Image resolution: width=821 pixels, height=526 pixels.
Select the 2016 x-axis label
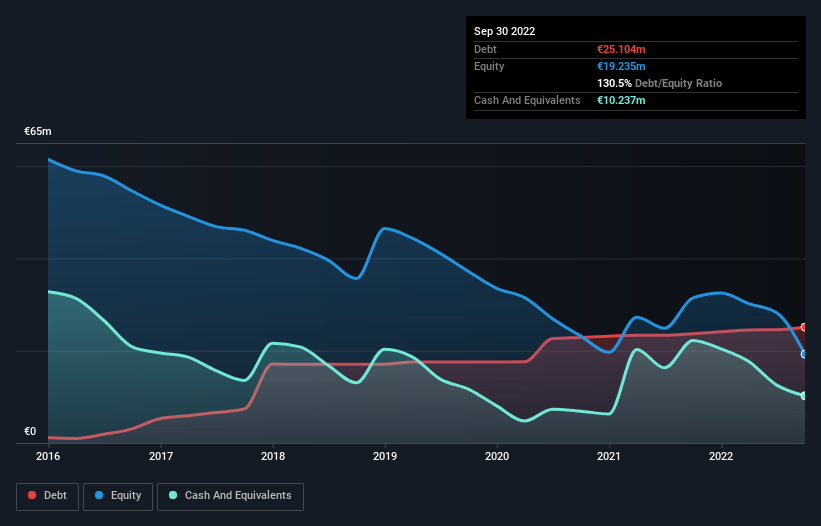point(48,456)
